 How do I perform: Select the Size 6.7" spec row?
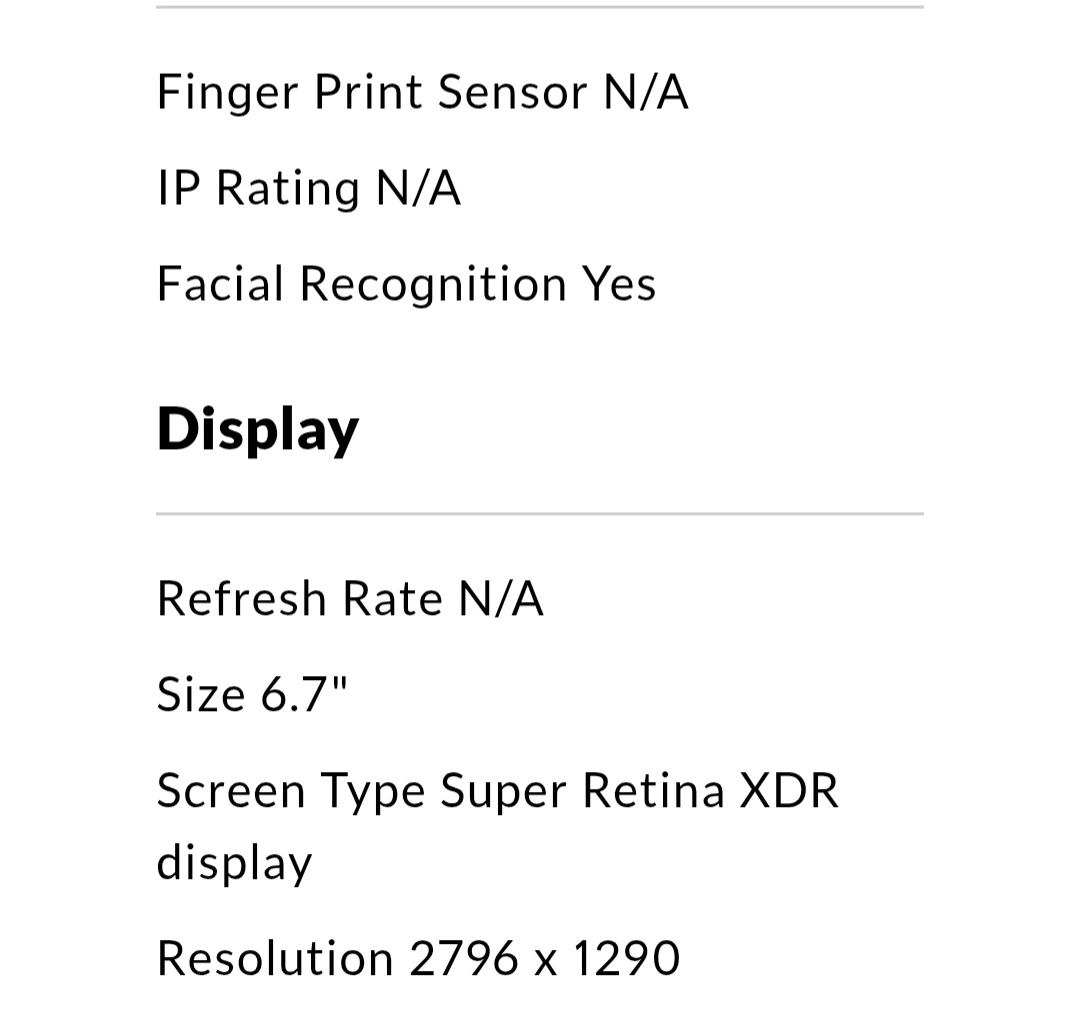click(252, 694)
